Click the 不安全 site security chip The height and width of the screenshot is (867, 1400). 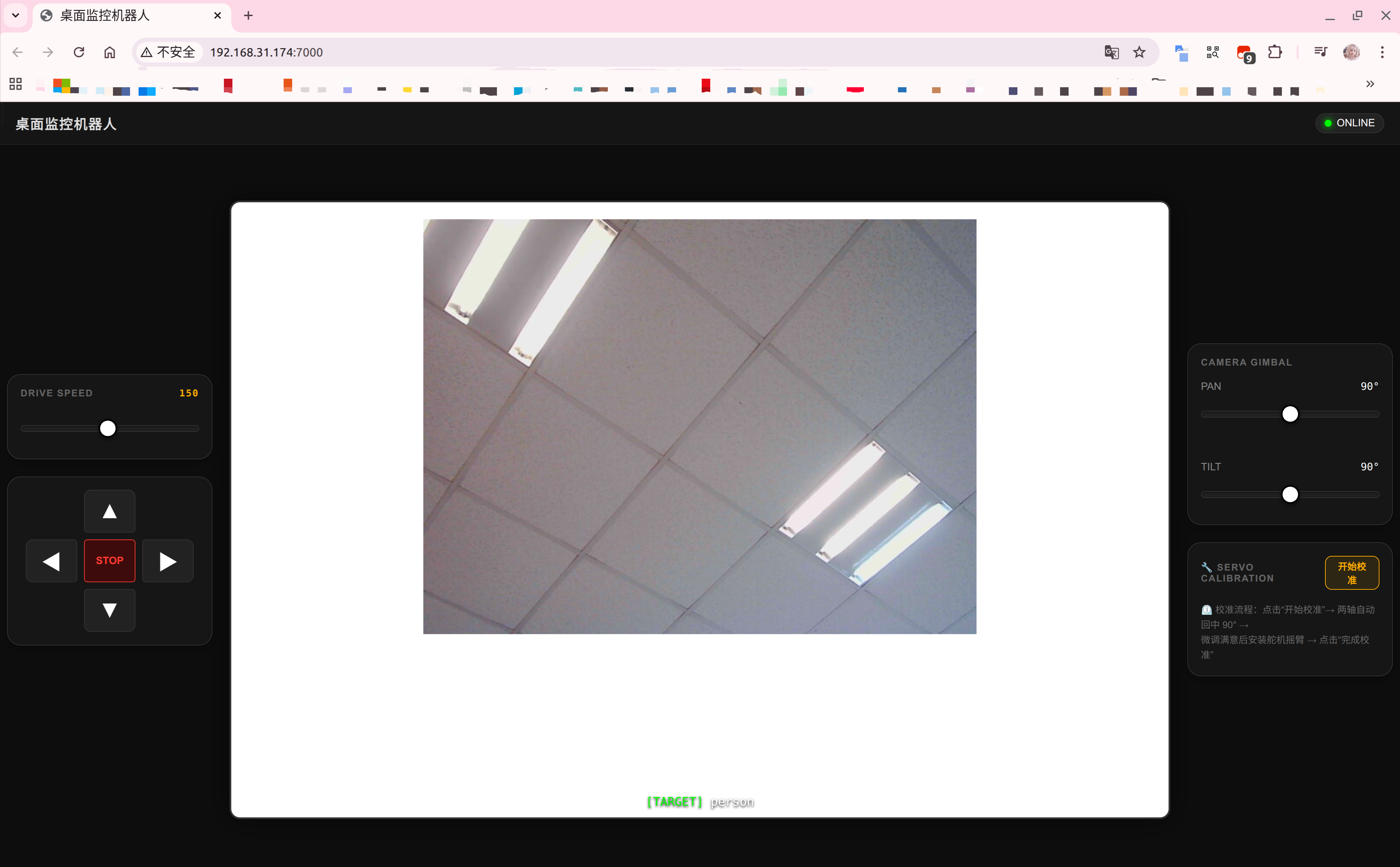pos(168,52)
